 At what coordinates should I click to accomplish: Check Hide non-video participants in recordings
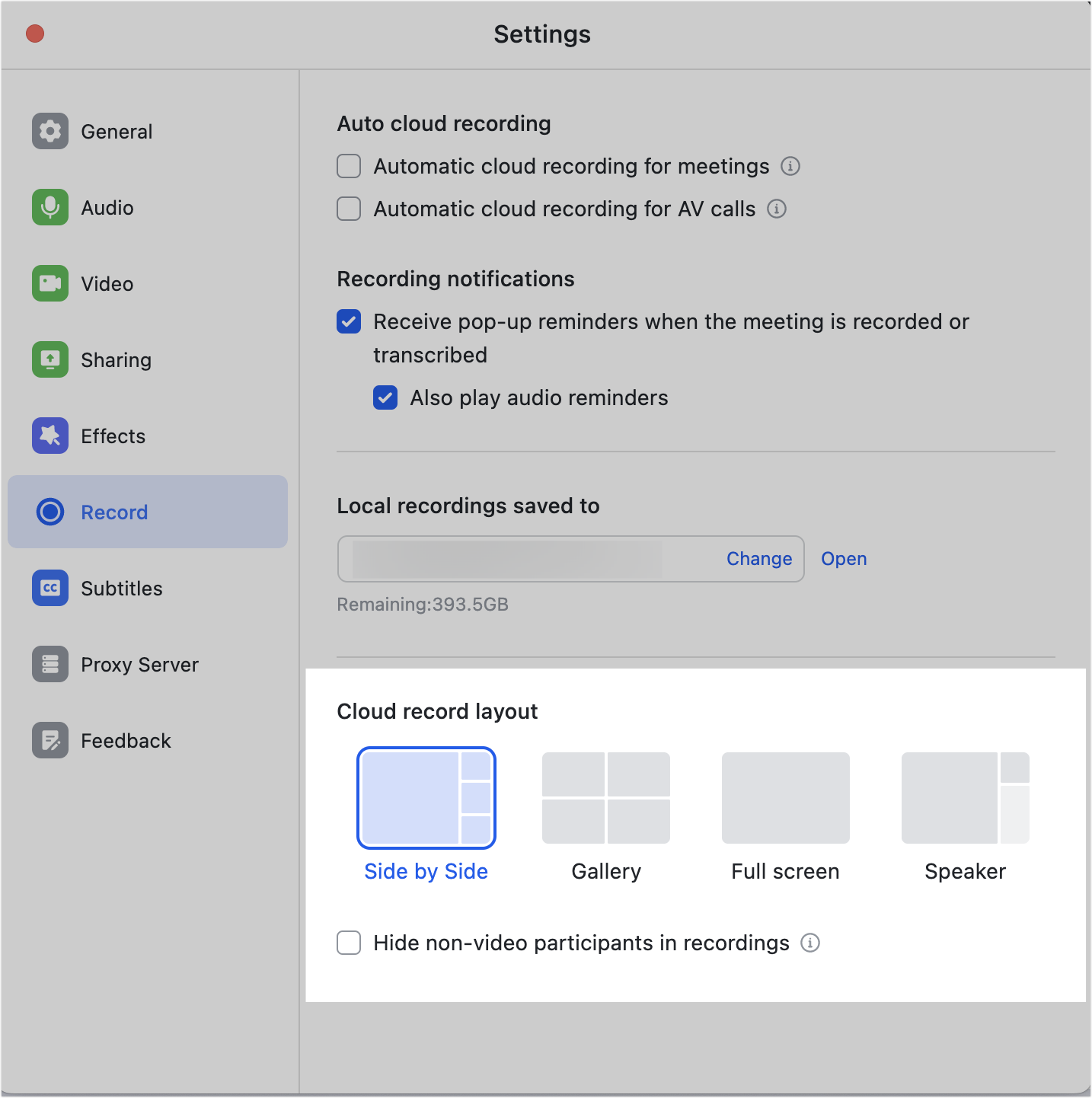349,943
